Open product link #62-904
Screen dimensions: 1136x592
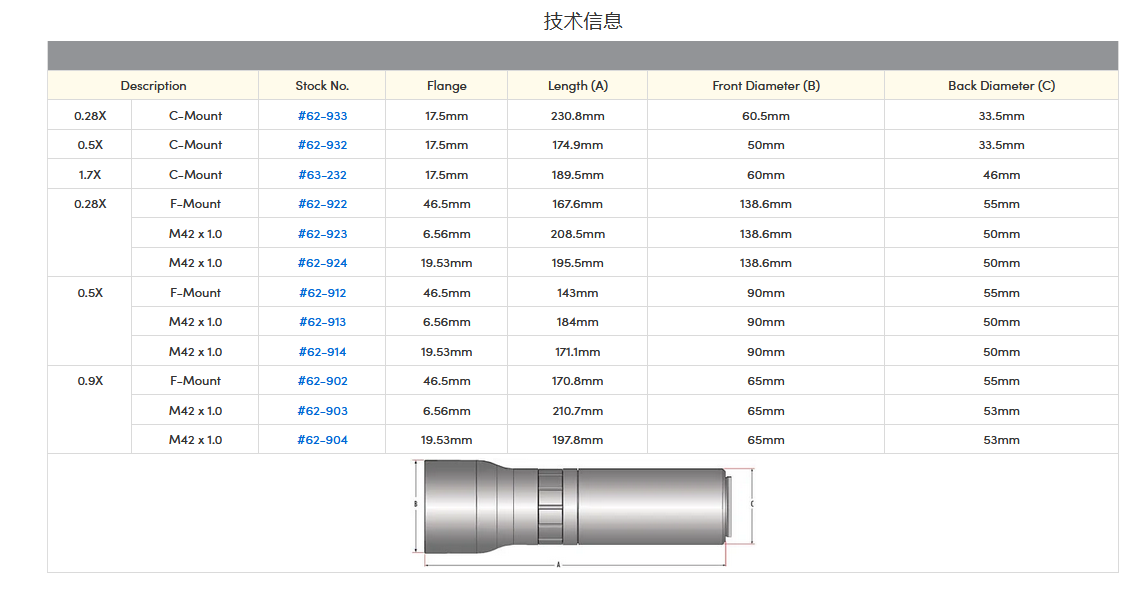322,440
